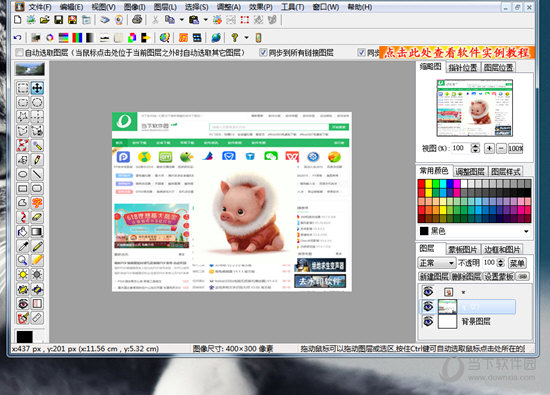This screenshot has width=550, height=395.
Task: Save the image with the floppy disk icon
Action: coord(59,20)
